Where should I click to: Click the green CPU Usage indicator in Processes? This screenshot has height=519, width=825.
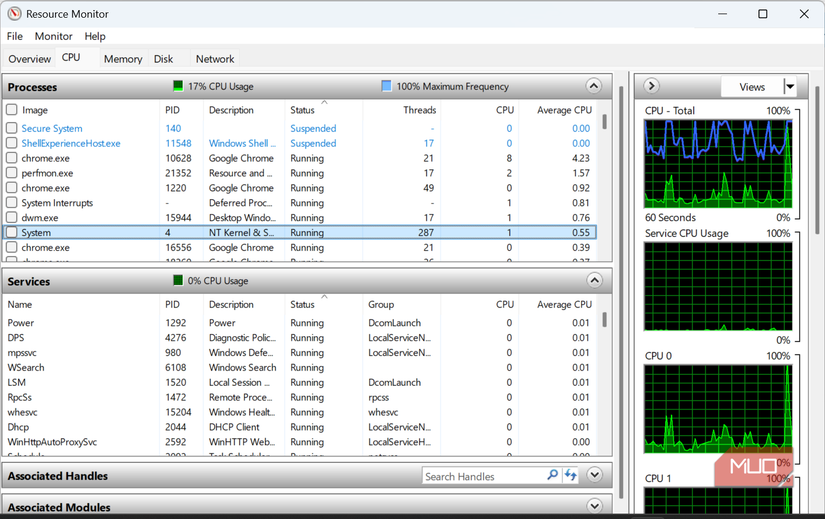[x=178, y=86]
